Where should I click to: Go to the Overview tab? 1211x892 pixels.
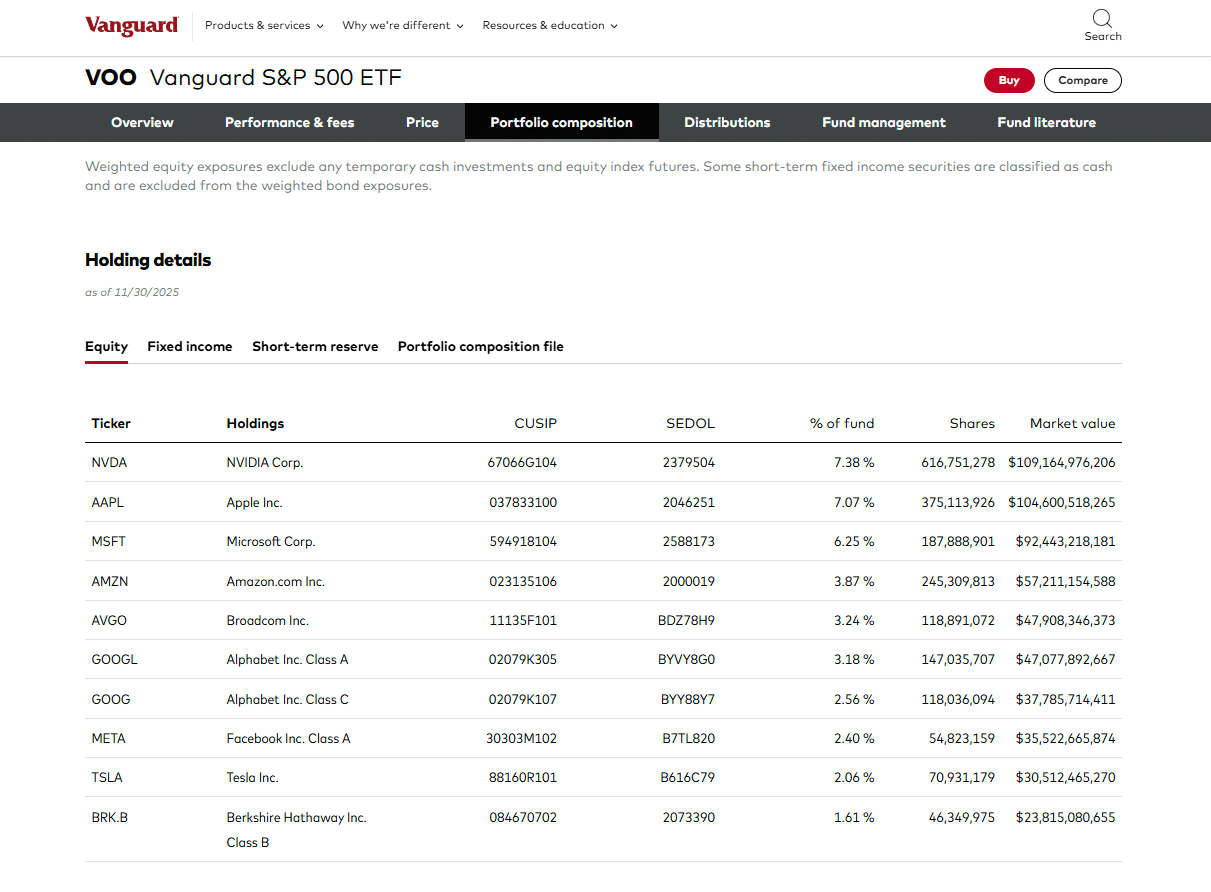coord(142,123)
